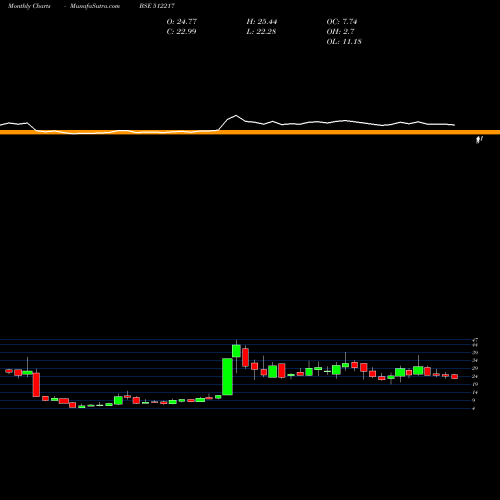Click the price axis label 34
The height and width of the screenshot is (500, 500).
pyautogui.click(x=475, y=360)
